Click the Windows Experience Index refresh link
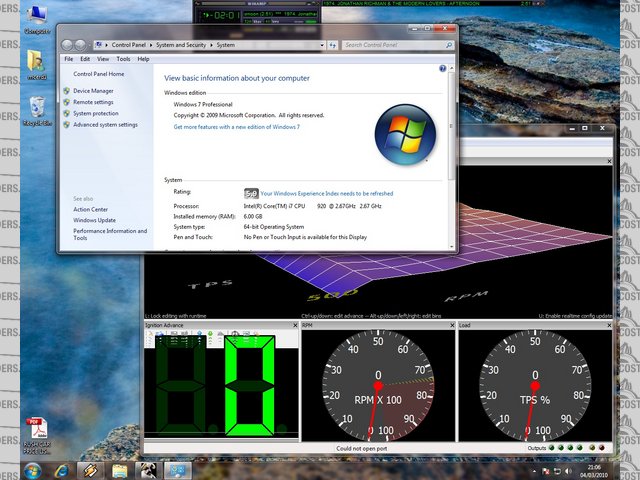The image size is (640, 480). click(327, 193)
